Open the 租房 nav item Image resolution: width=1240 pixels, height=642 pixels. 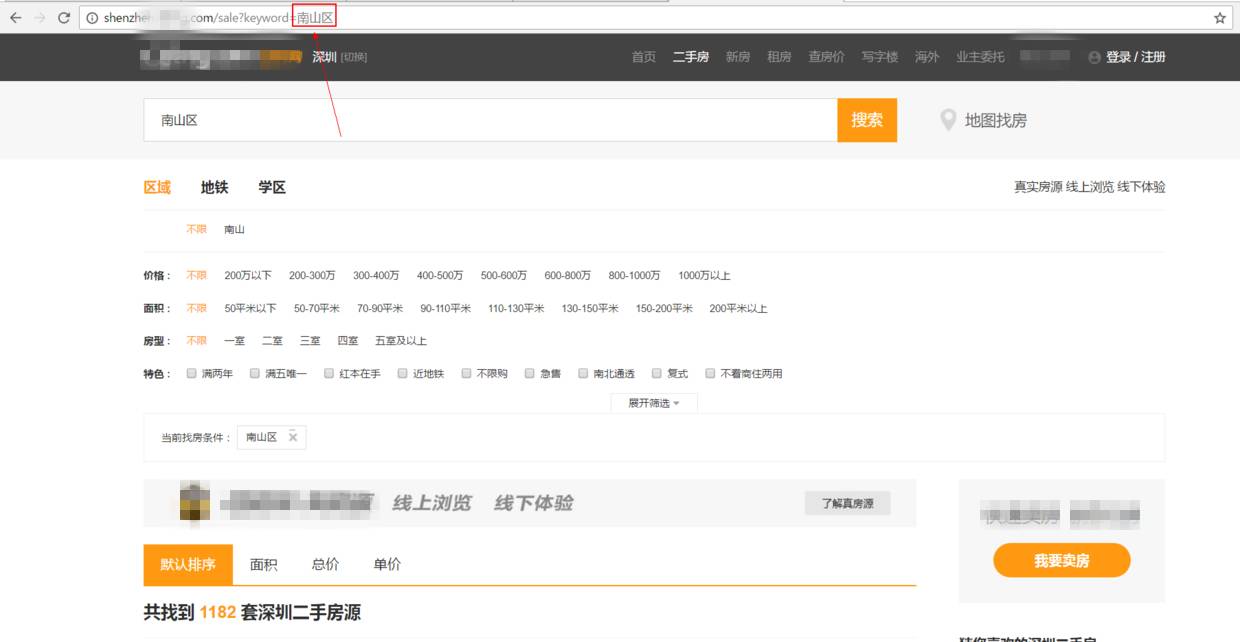(x=779, y=57)
